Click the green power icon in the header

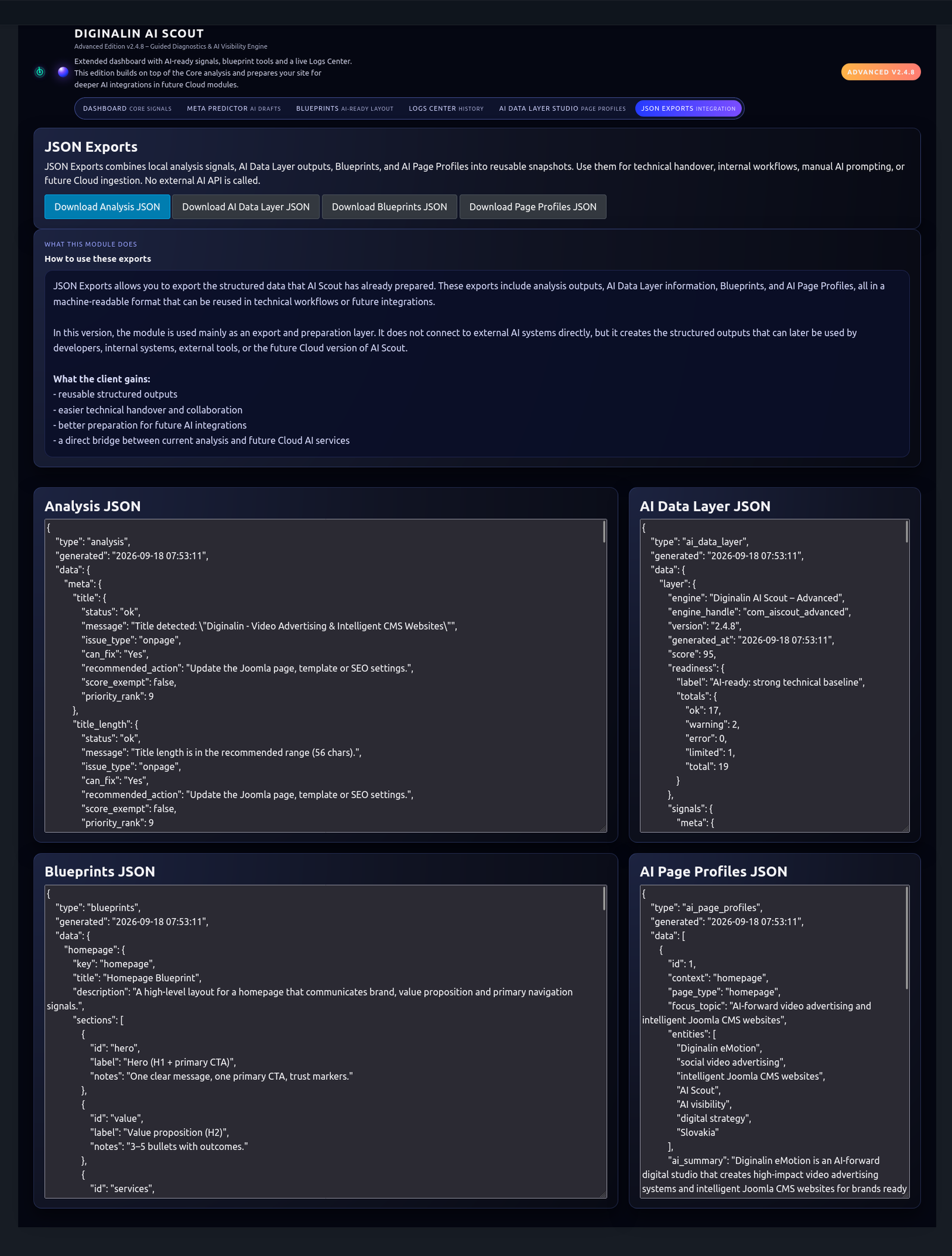point(40,72)
